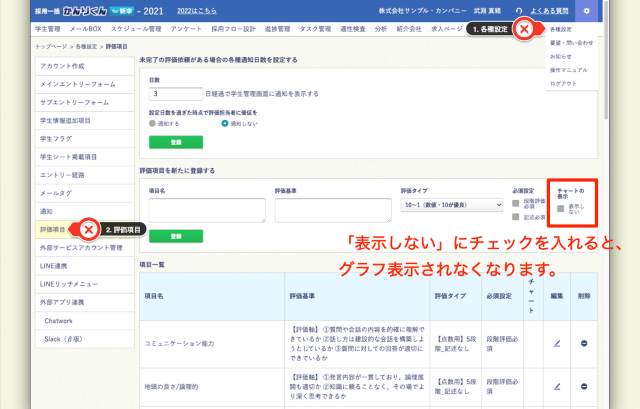The height and width of the screenshot is (409, 640).
Task: Open the メールBOX menu
Action: pyautogui.click(x=86, y=30)
